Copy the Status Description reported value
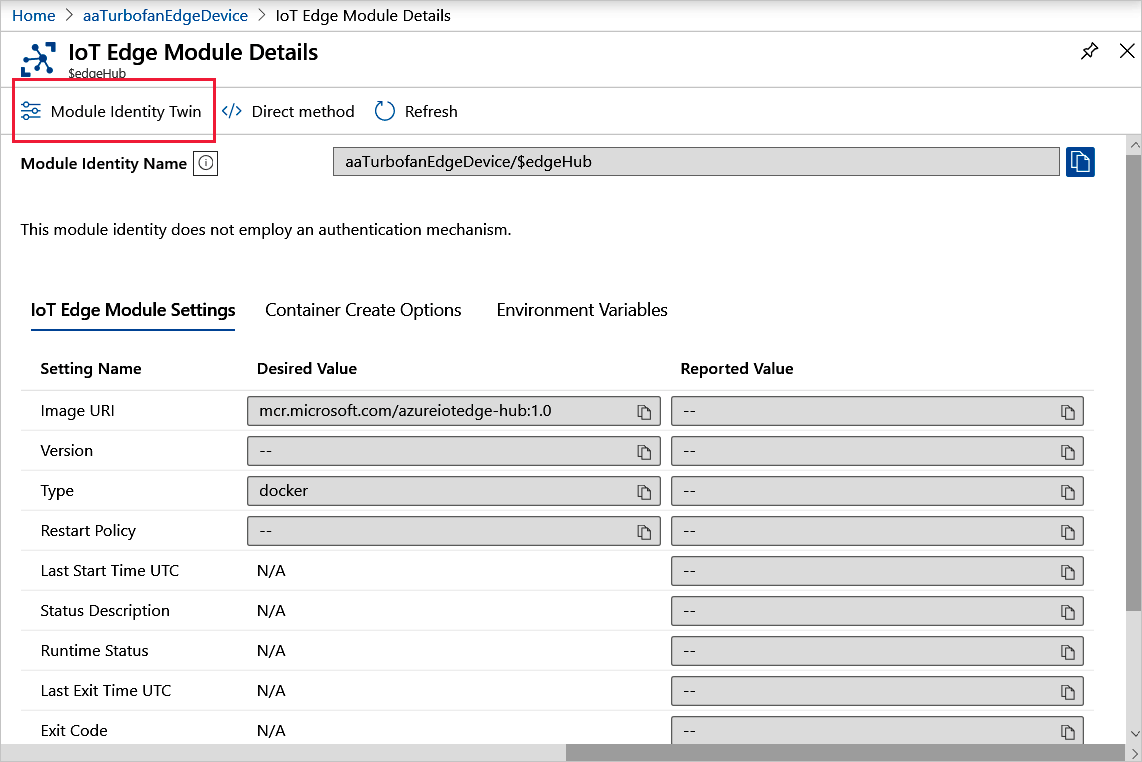1142x762 pixels. click(x=1069, y=610)
